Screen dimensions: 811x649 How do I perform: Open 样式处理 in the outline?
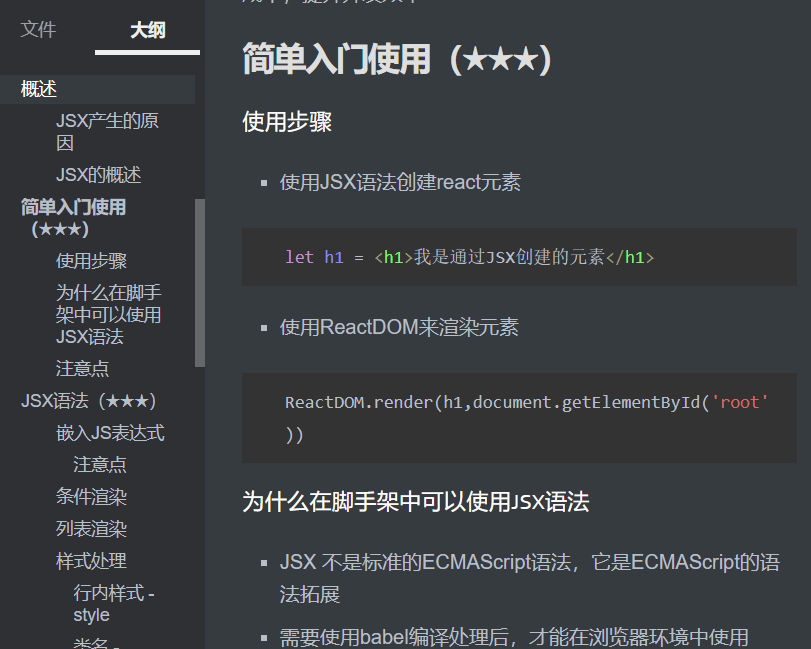tap(89, 561)
